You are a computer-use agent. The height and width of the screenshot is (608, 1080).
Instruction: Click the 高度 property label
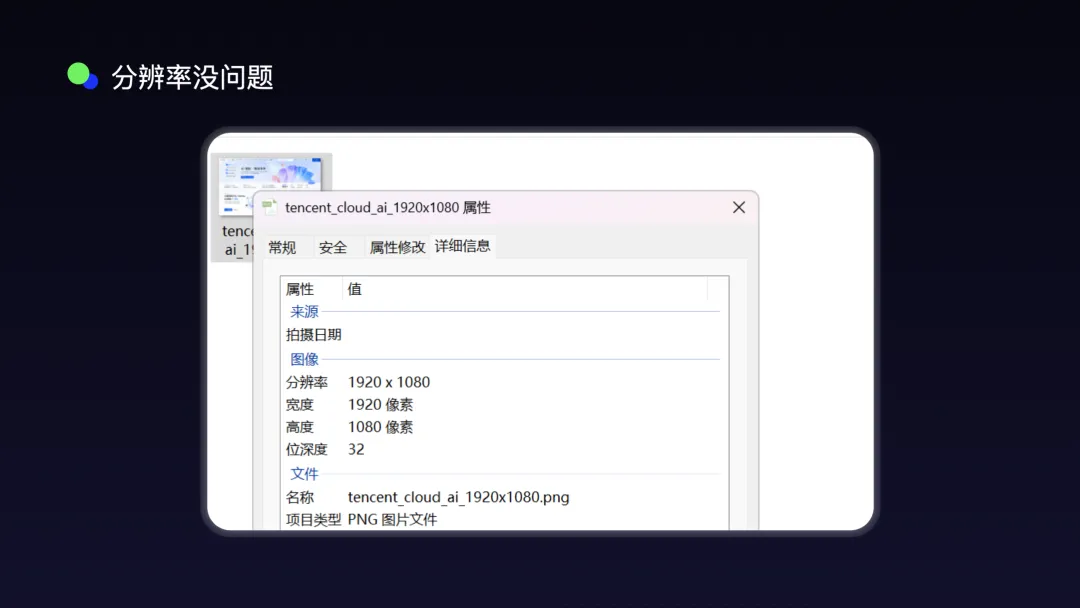click(x=300, y=427)
